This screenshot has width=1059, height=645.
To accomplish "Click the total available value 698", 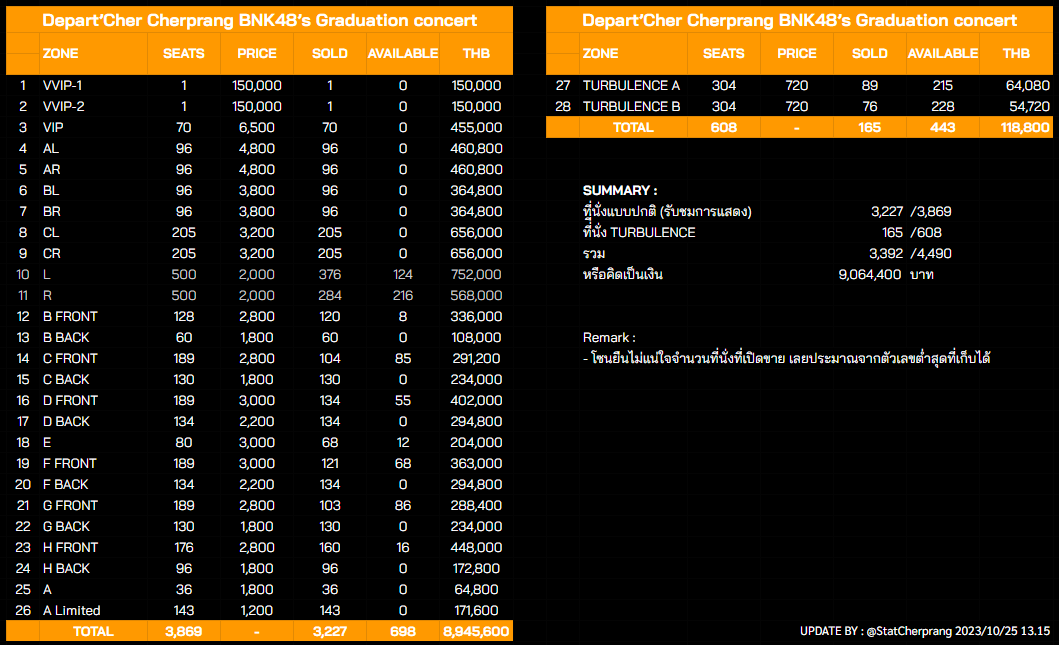I will [403, 631].
